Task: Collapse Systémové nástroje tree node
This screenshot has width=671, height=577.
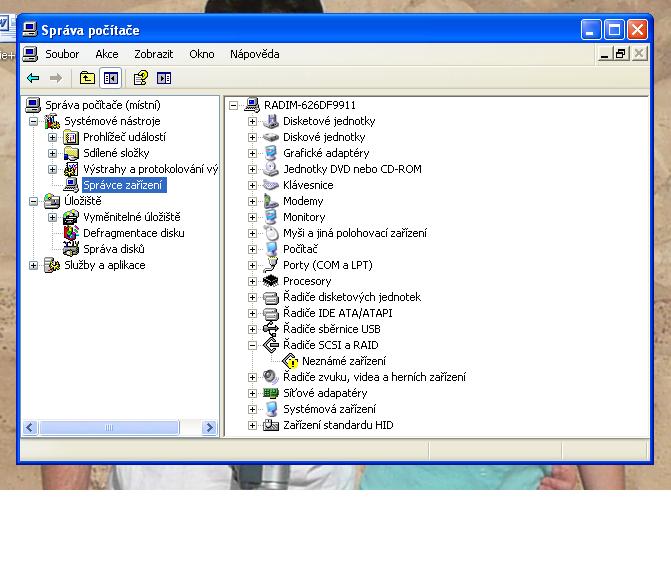Action: click(x=33, y=122)
